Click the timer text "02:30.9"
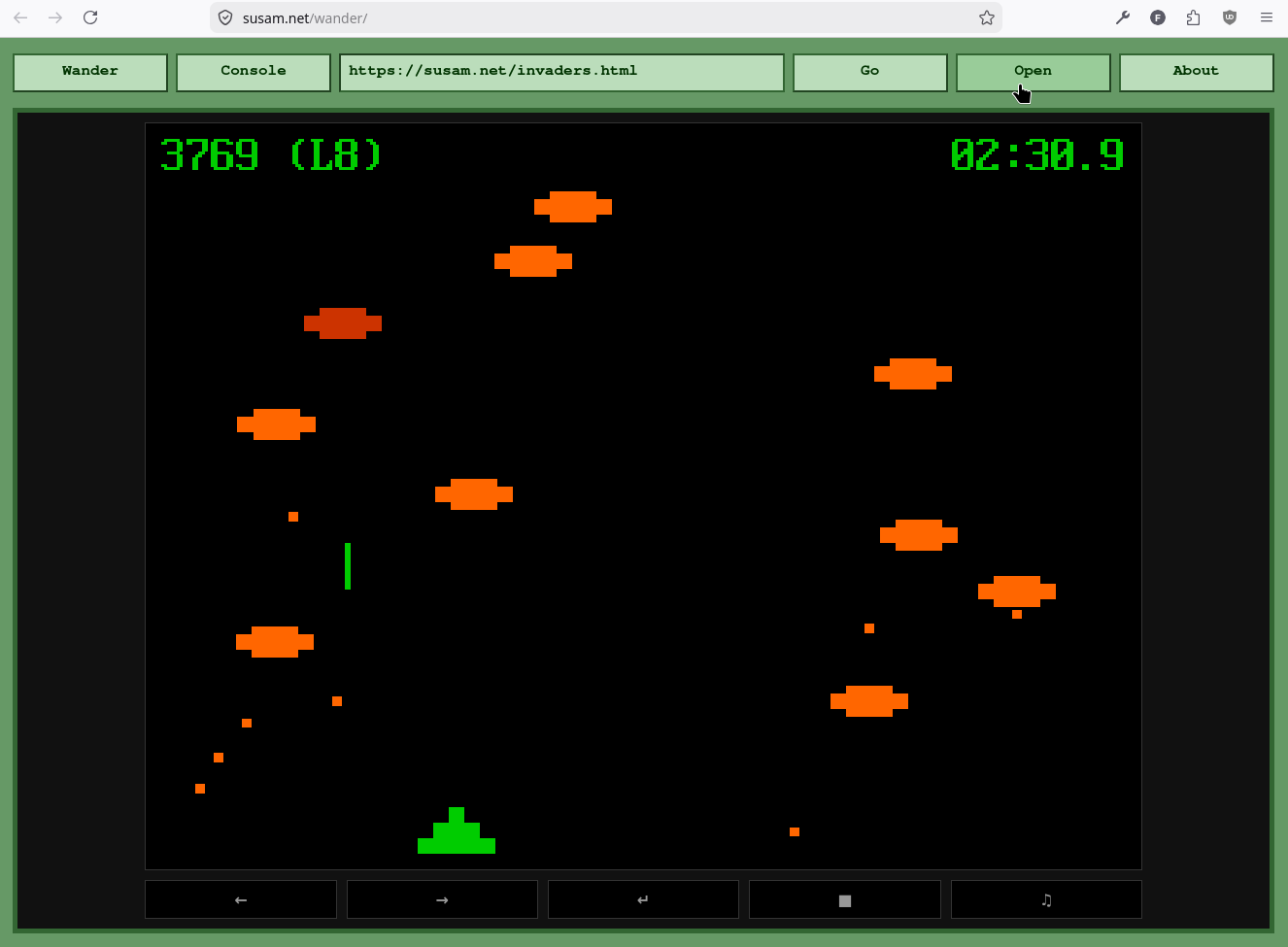The image size is (1288, 947). click(x=1037, y=155)
